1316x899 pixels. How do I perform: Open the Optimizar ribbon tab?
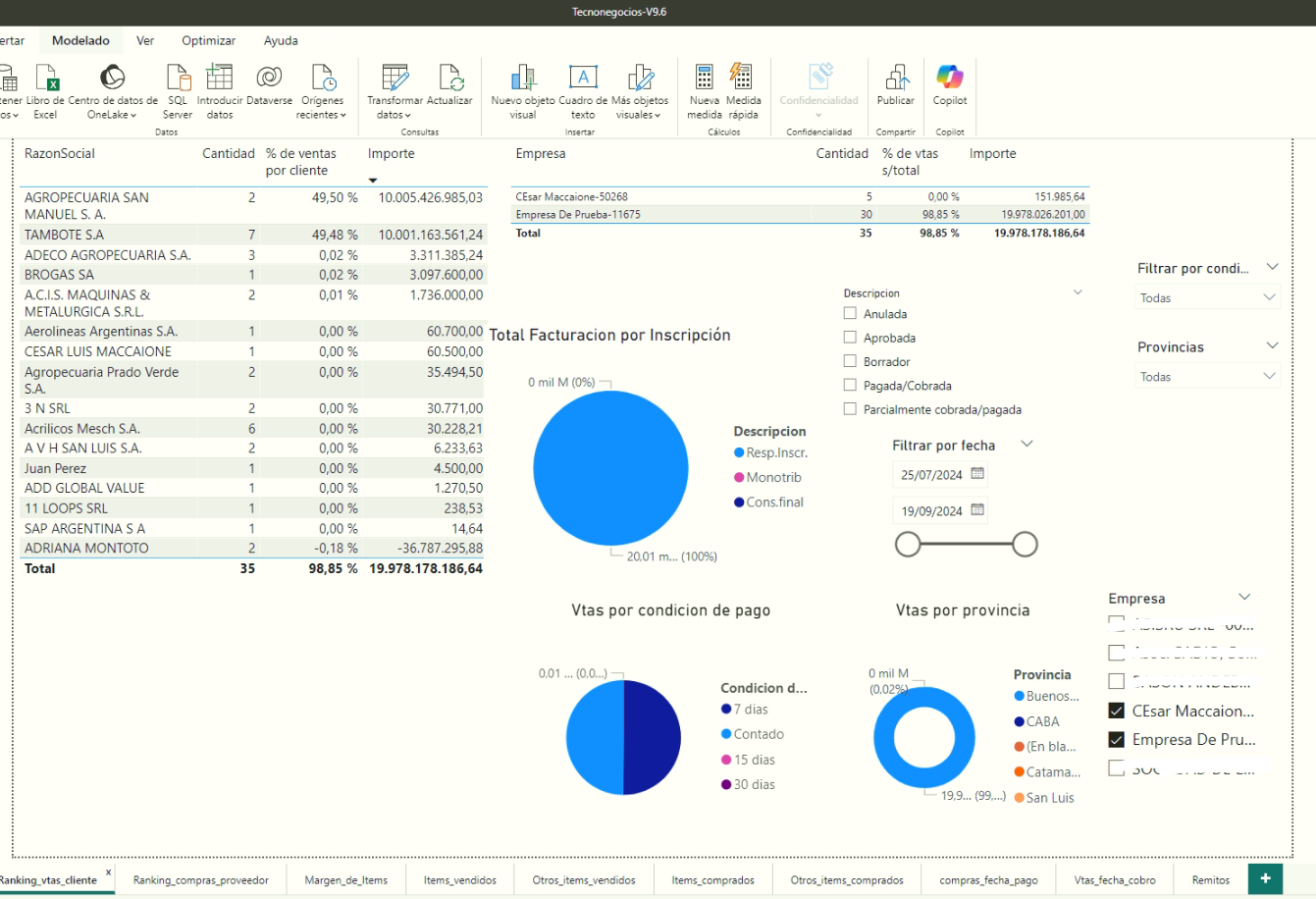click(x=208, y=41)
